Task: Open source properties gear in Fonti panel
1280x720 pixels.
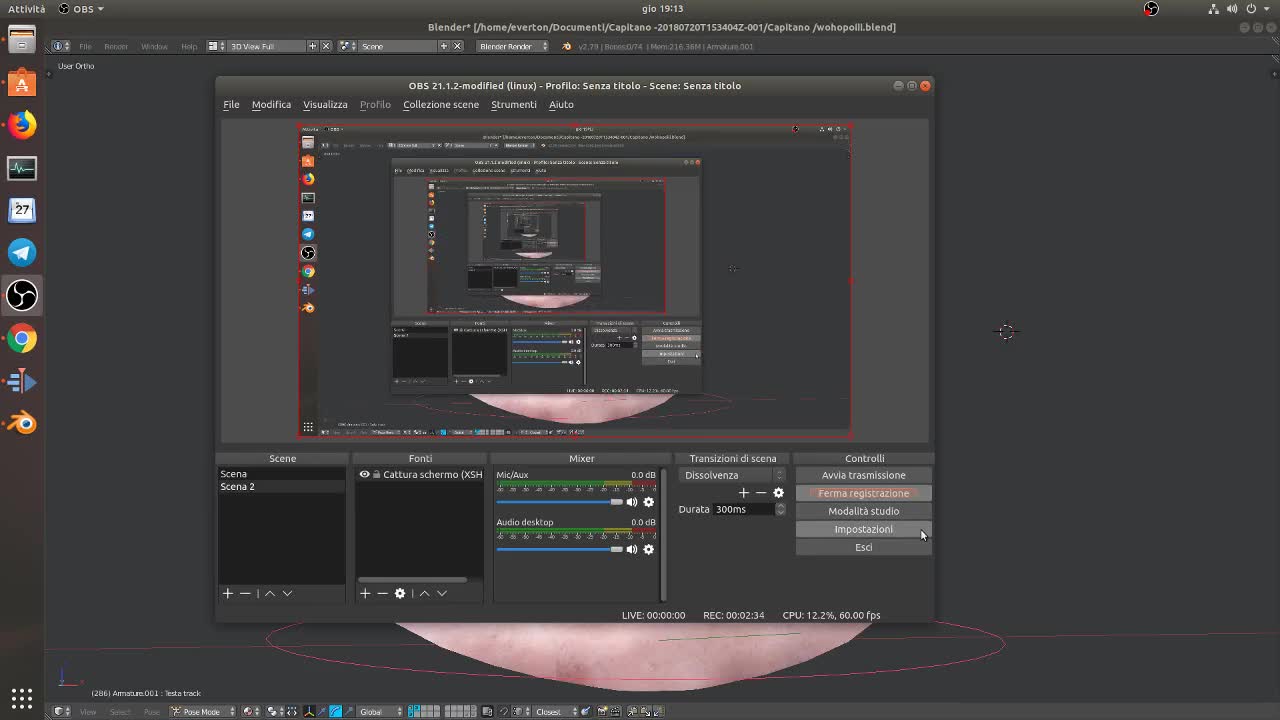Action: coord(400,593)
